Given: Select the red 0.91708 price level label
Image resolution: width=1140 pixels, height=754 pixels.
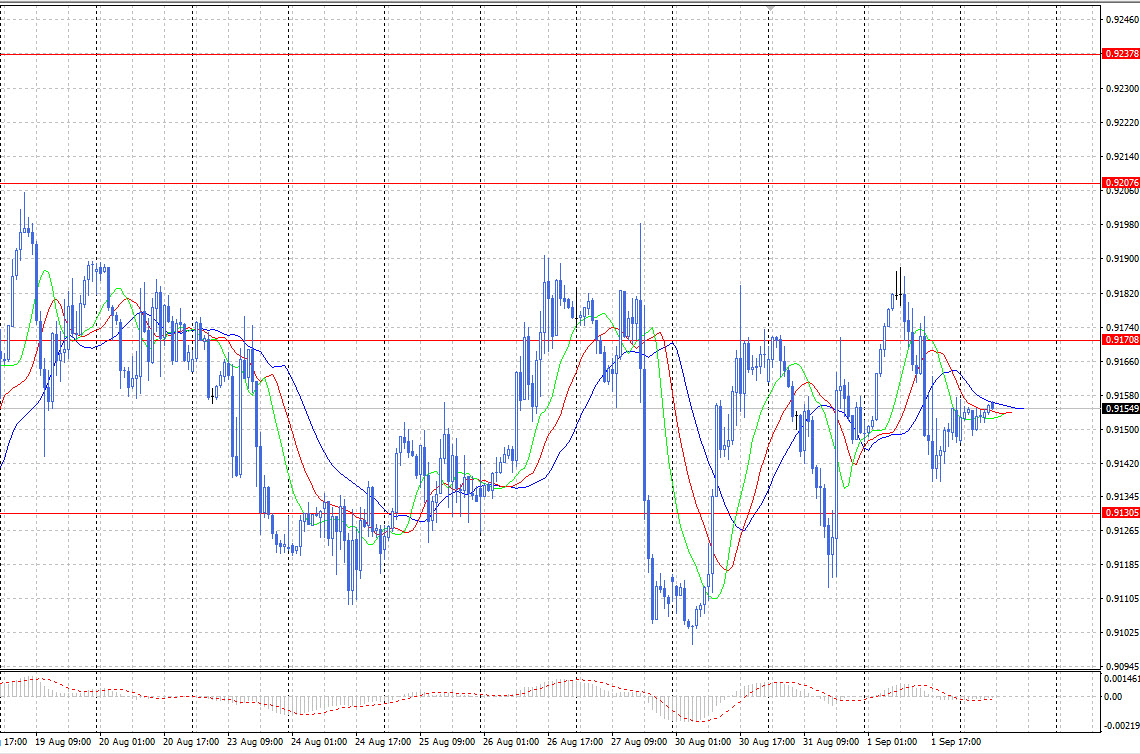Looking at the screenshot, I should (x=1121, y=340).
